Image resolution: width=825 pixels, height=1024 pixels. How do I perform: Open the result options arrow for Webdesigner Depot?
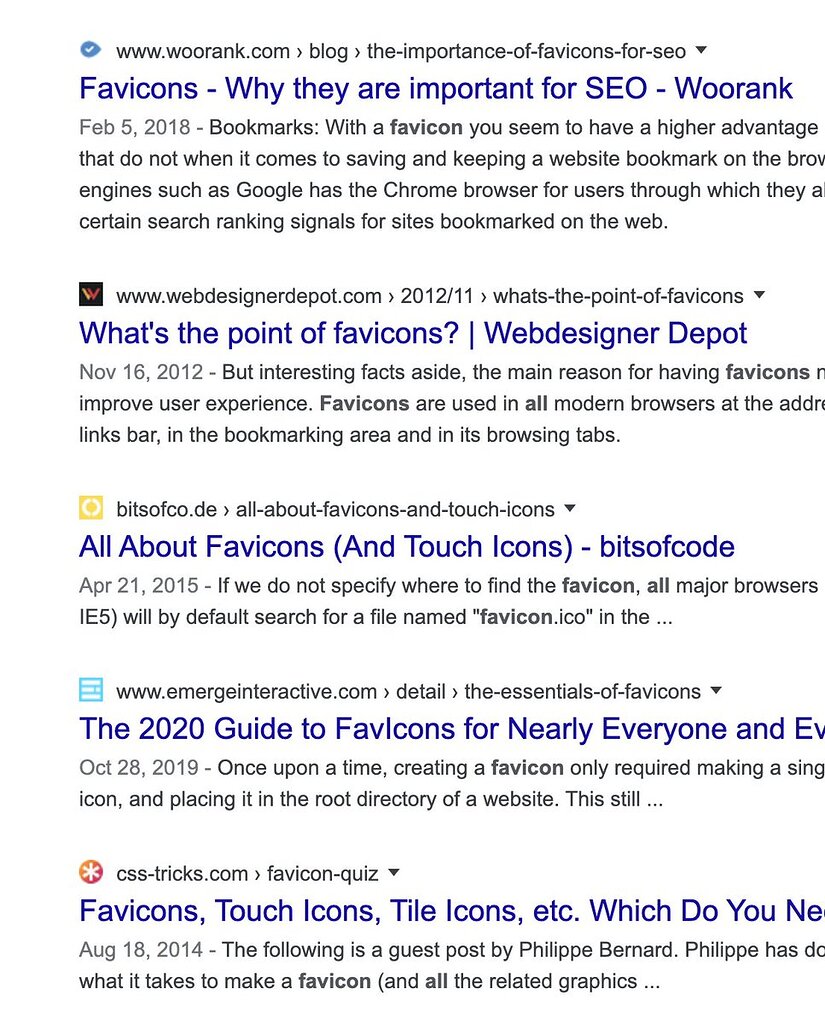click(759, 294)
